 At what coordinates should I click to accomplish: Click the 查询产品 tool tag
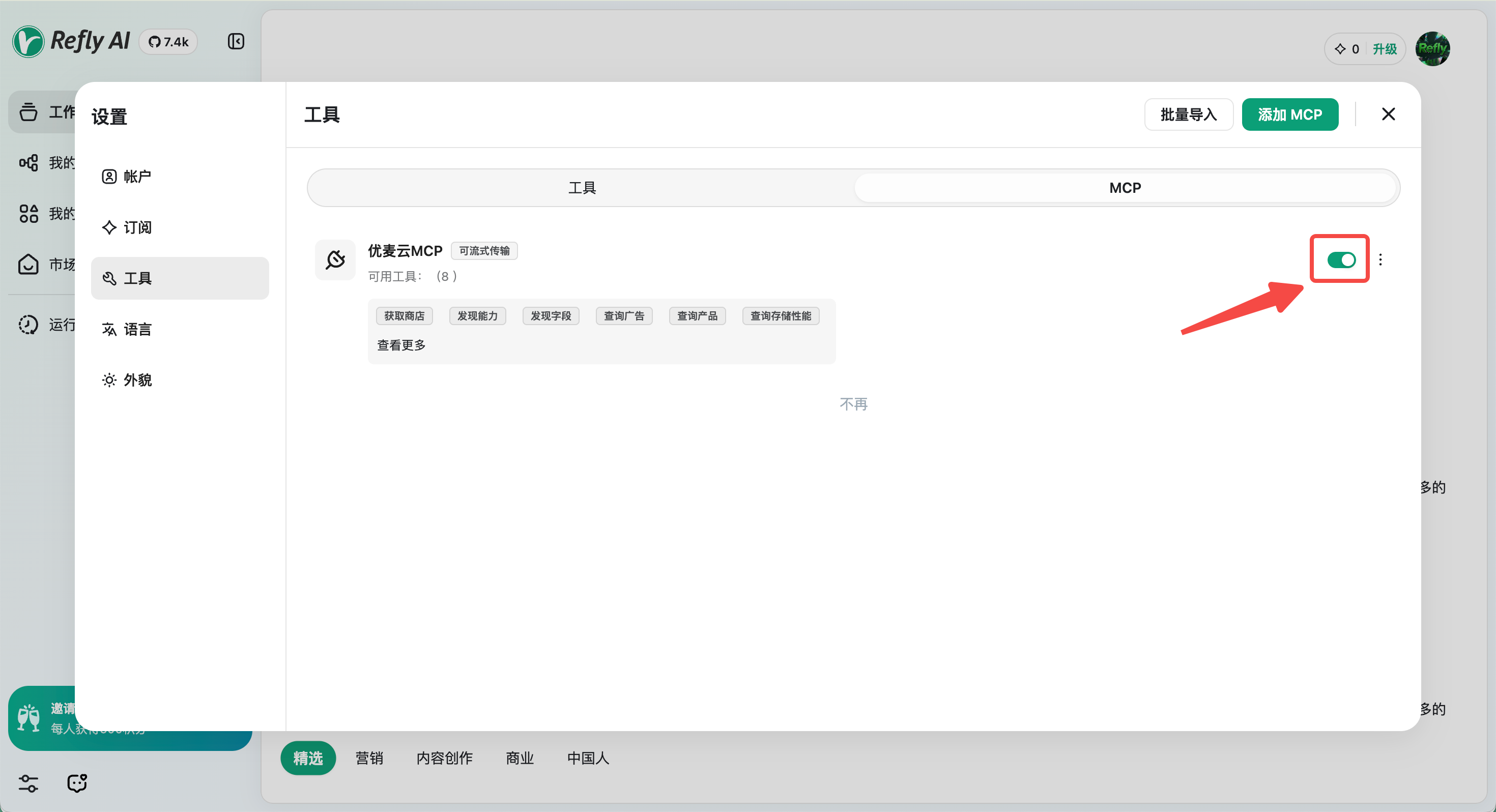tap(697, 316)
